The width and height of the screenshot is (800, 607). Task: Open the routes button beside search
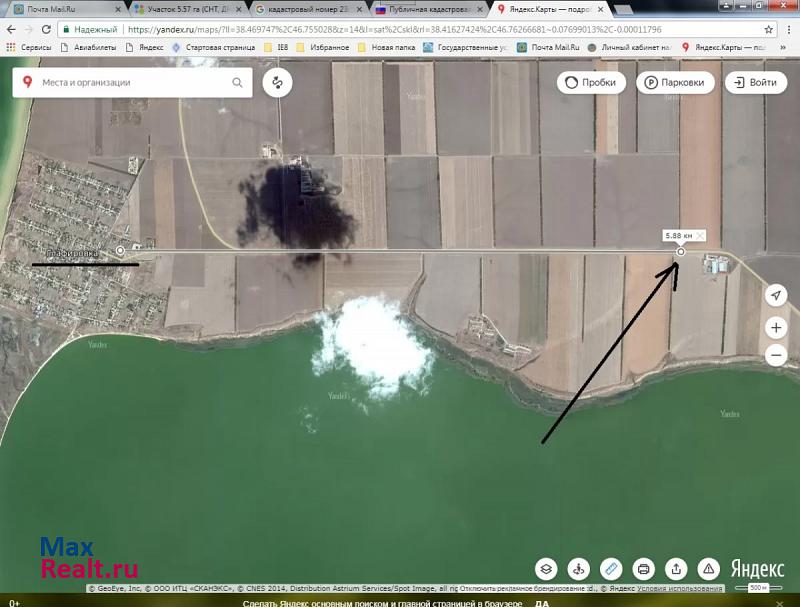click(x=277, y=83)
